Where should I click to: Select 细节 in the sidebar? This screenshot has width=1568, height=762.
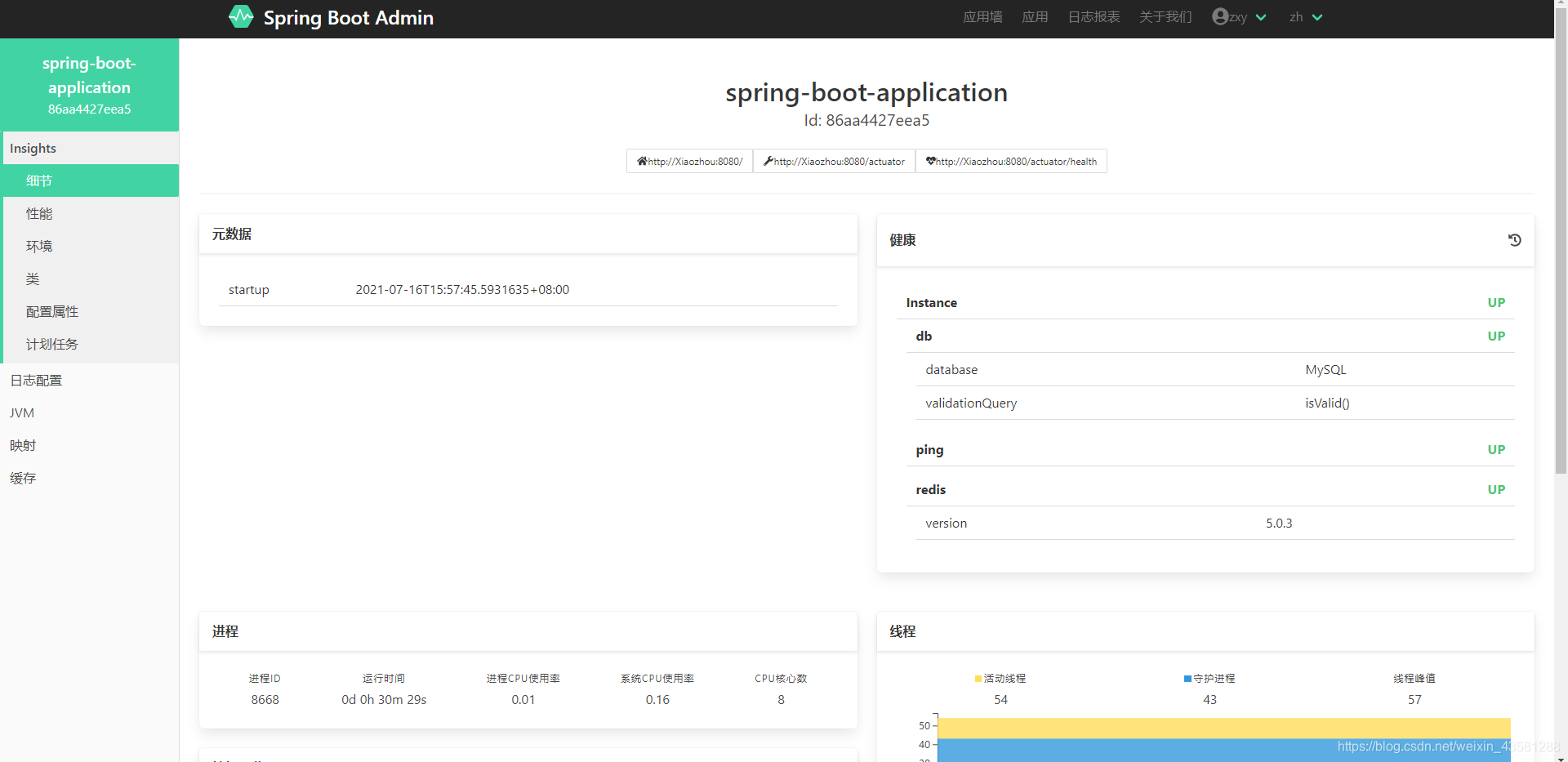click(x=90, y=180)
